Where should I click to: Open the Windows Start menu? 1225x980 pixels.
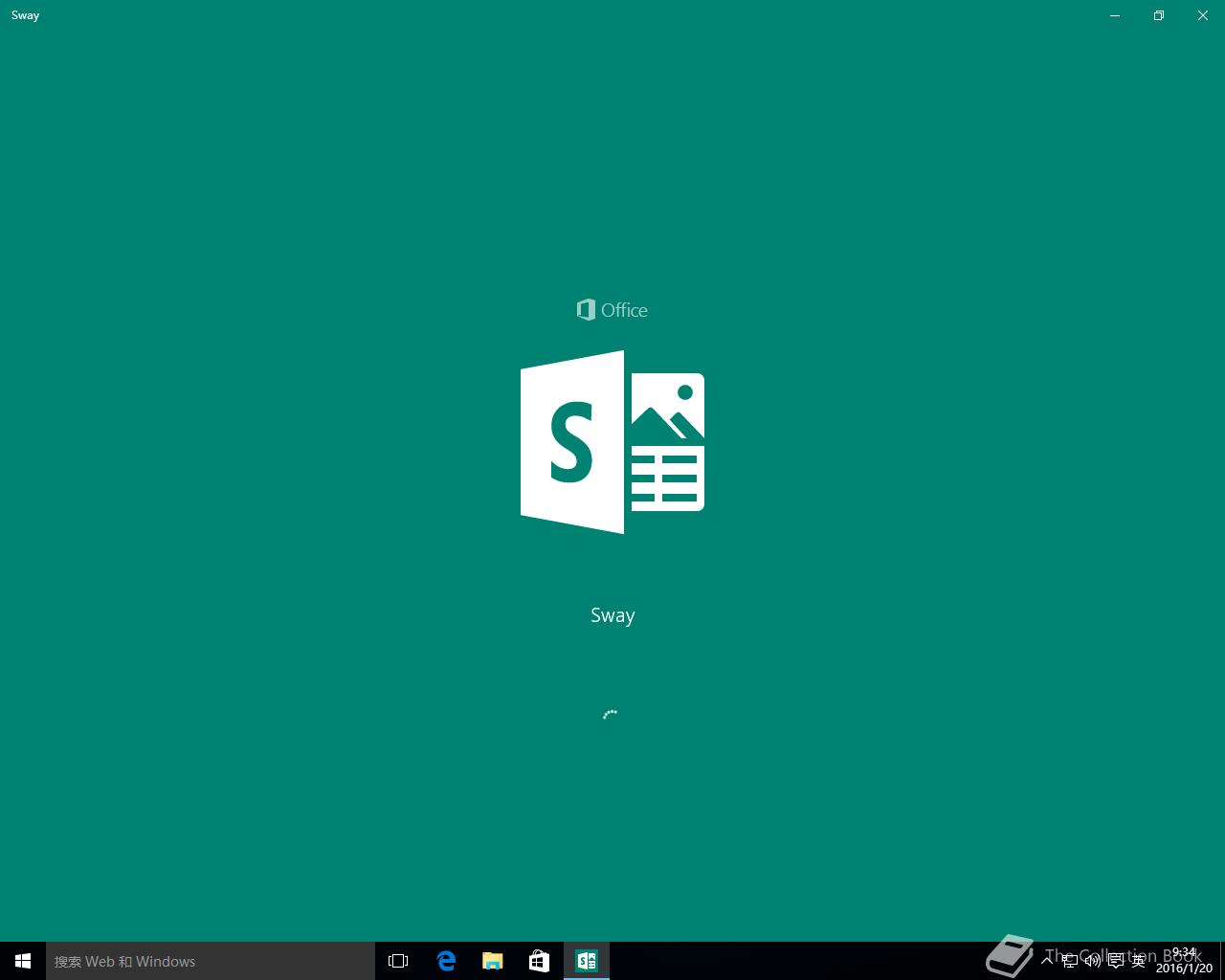pos(23,961)
